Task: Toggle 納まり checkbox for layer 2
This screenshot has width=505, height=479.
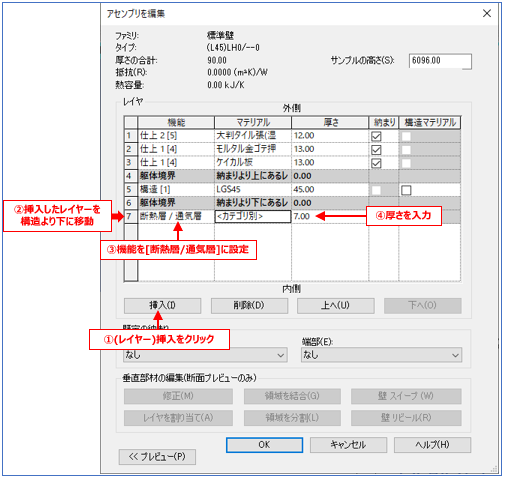Action: coord(376,150)
